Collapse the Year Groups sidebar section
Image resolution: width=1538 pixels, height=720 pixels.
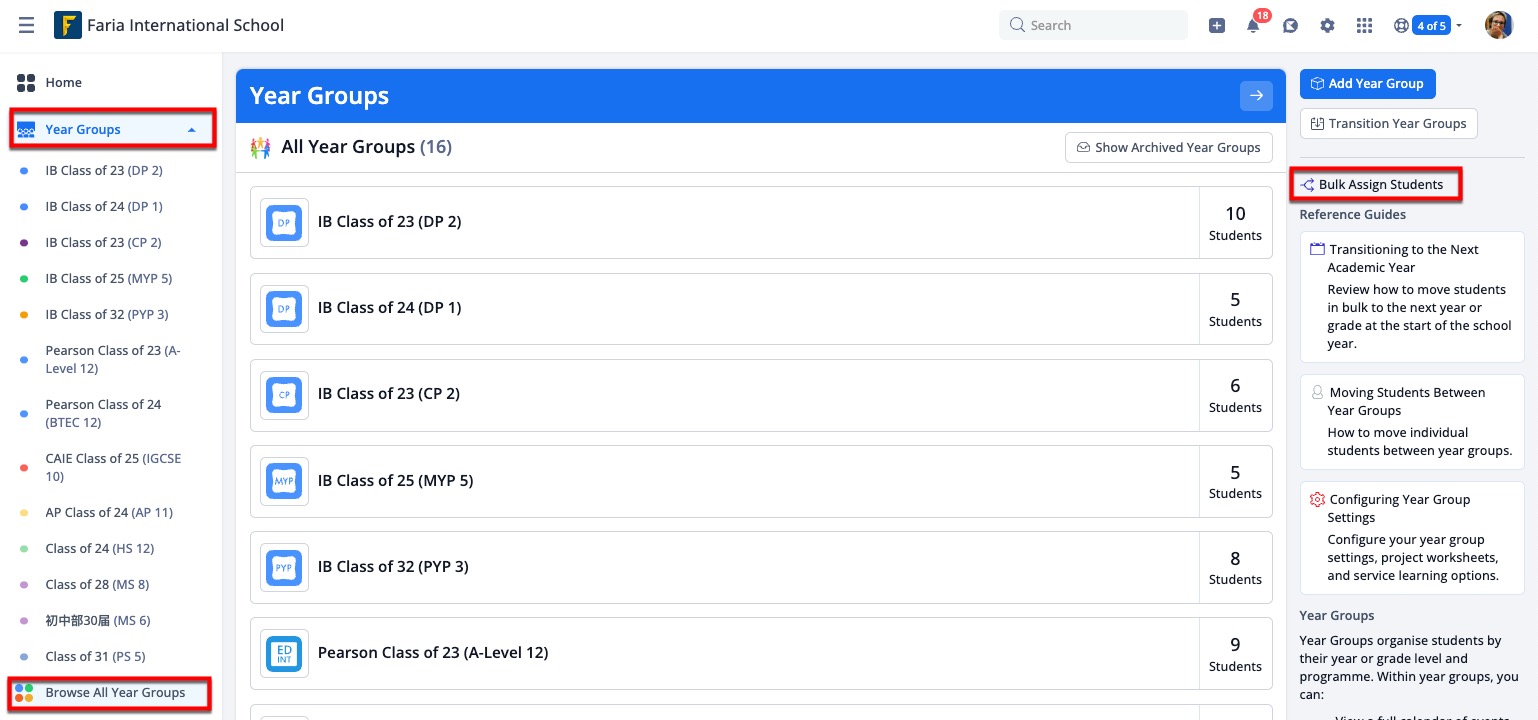(x=192, y=130)
